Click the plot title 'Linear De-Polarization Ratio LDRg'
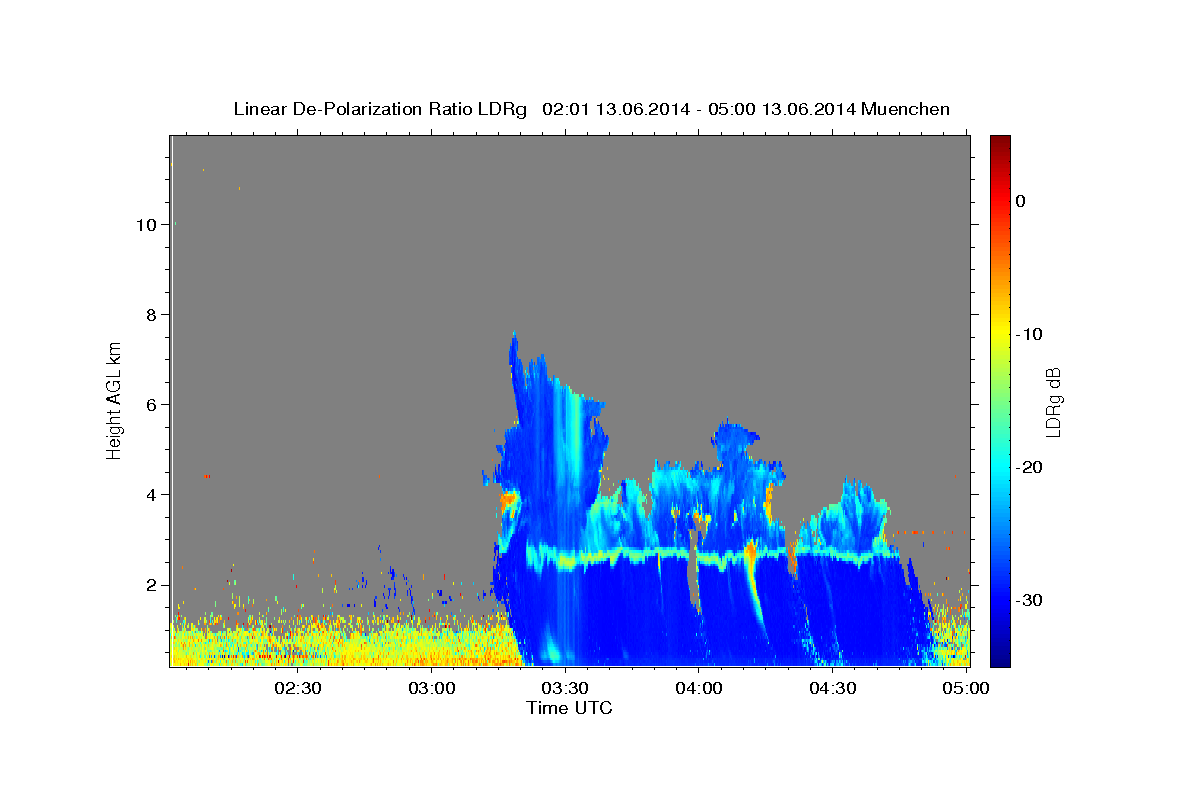The width and height of the screenshot is (1200, 800). pyautogui.click(x=379, y=109)
